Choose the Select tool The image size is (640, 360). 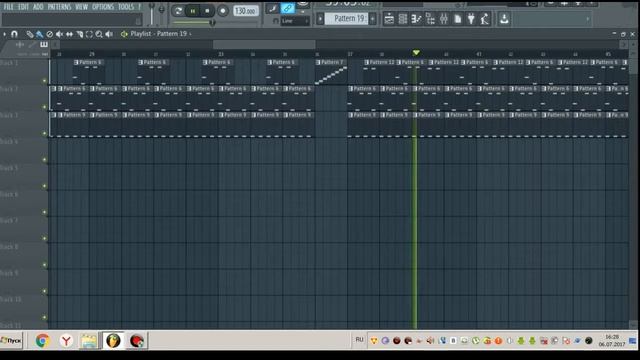point(89,34)
